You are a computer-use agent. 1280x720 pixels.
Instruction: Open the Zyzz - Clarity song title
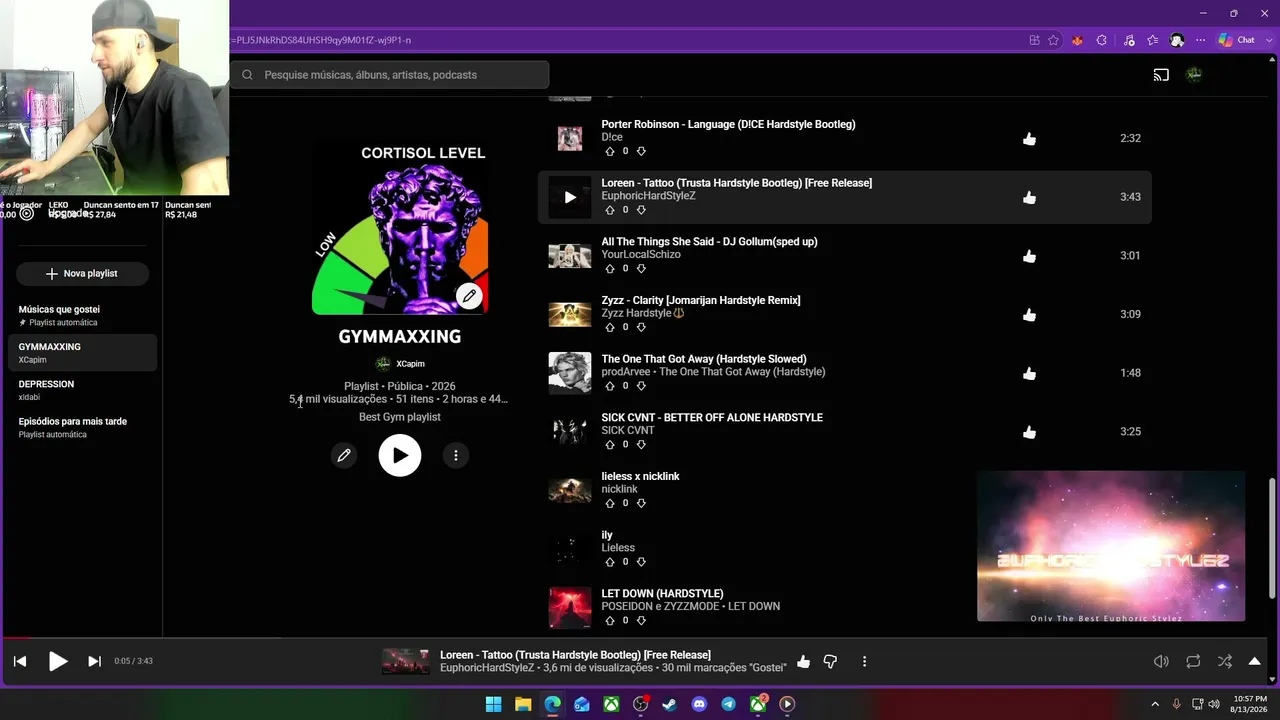click(x=701, y=300)
